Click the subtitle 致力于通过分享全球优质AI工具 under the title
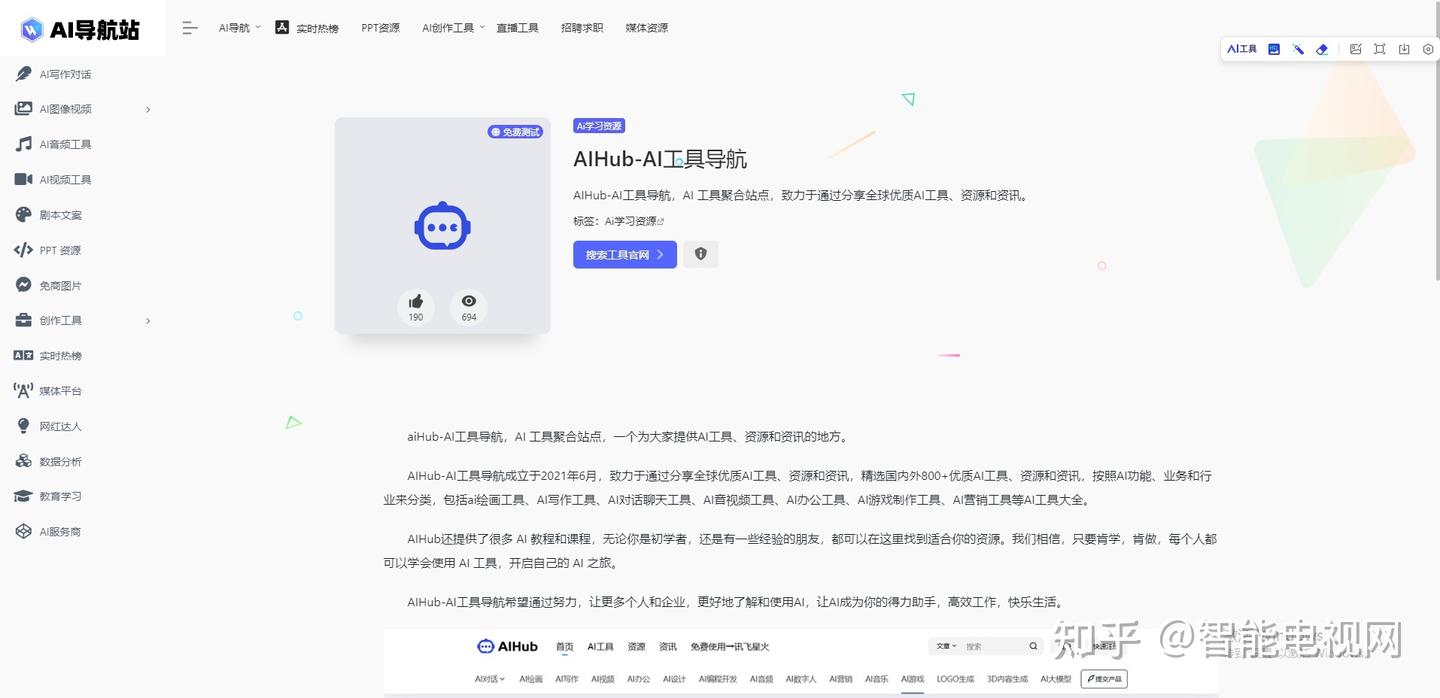This screenshot has height=698, width=1440. click(x=800, y=195)
